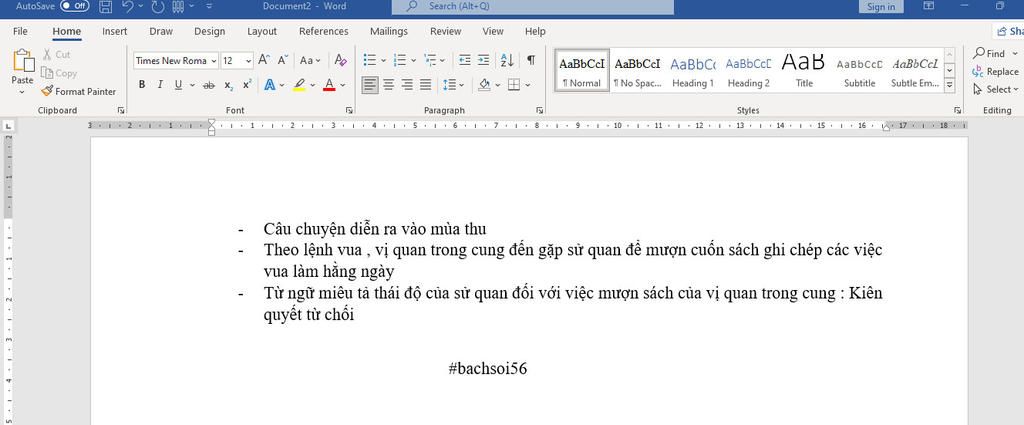Click Format Painter
This screenshot has width=1024, height=425.
78,92
